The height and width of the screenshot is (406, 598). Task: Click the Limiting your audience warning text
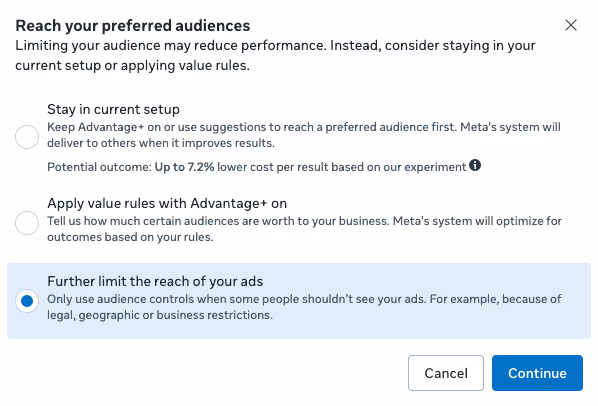(275, 55)
